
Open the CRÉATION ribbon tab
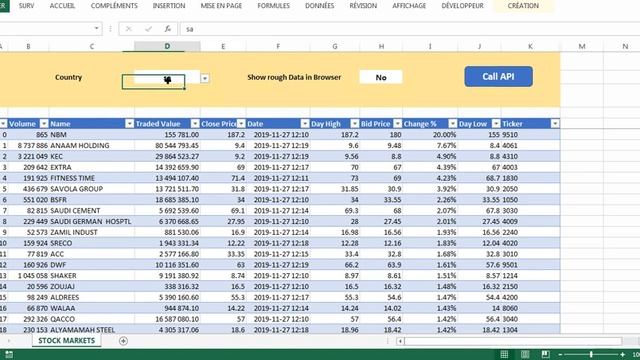[x=523, y=6]
